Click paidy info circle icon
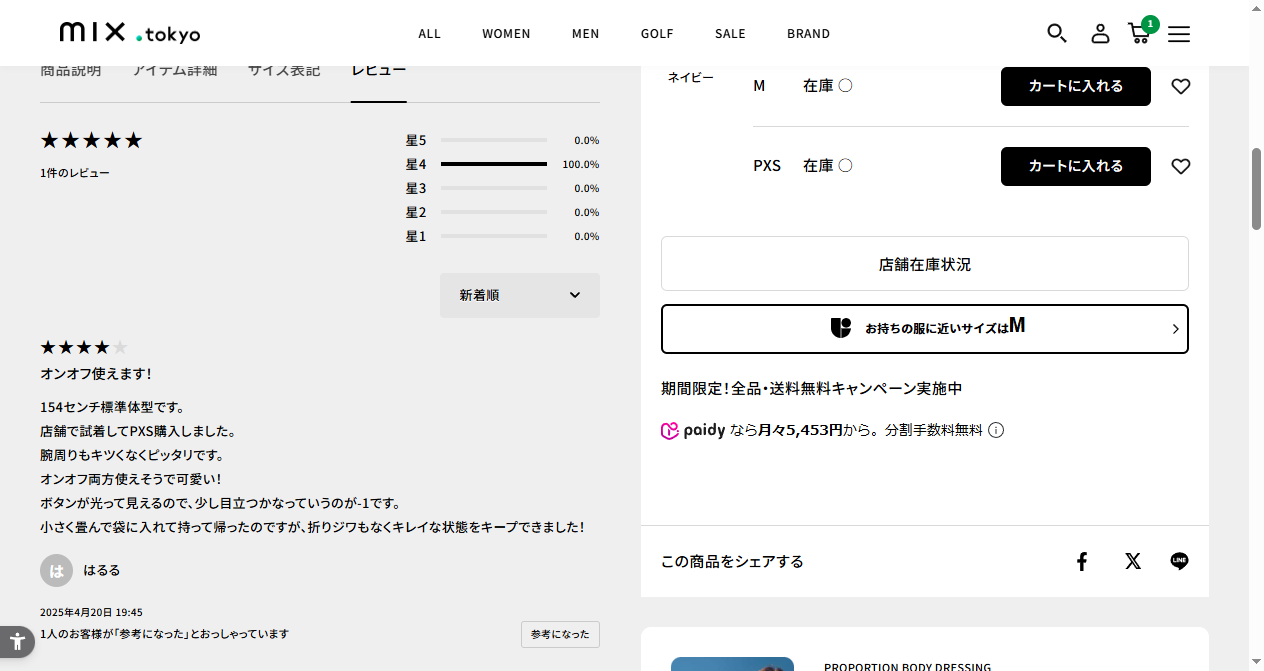 coord(996,431)
